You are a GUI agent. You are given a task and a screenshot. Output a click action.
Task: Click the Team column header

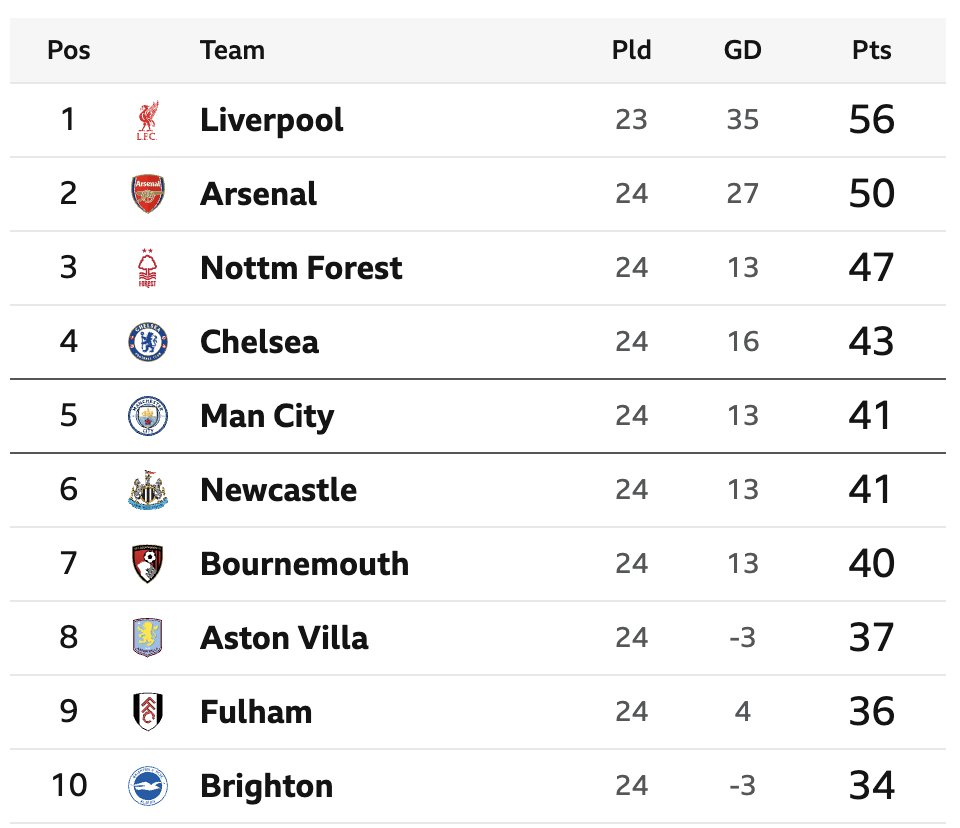click(232, 50)
